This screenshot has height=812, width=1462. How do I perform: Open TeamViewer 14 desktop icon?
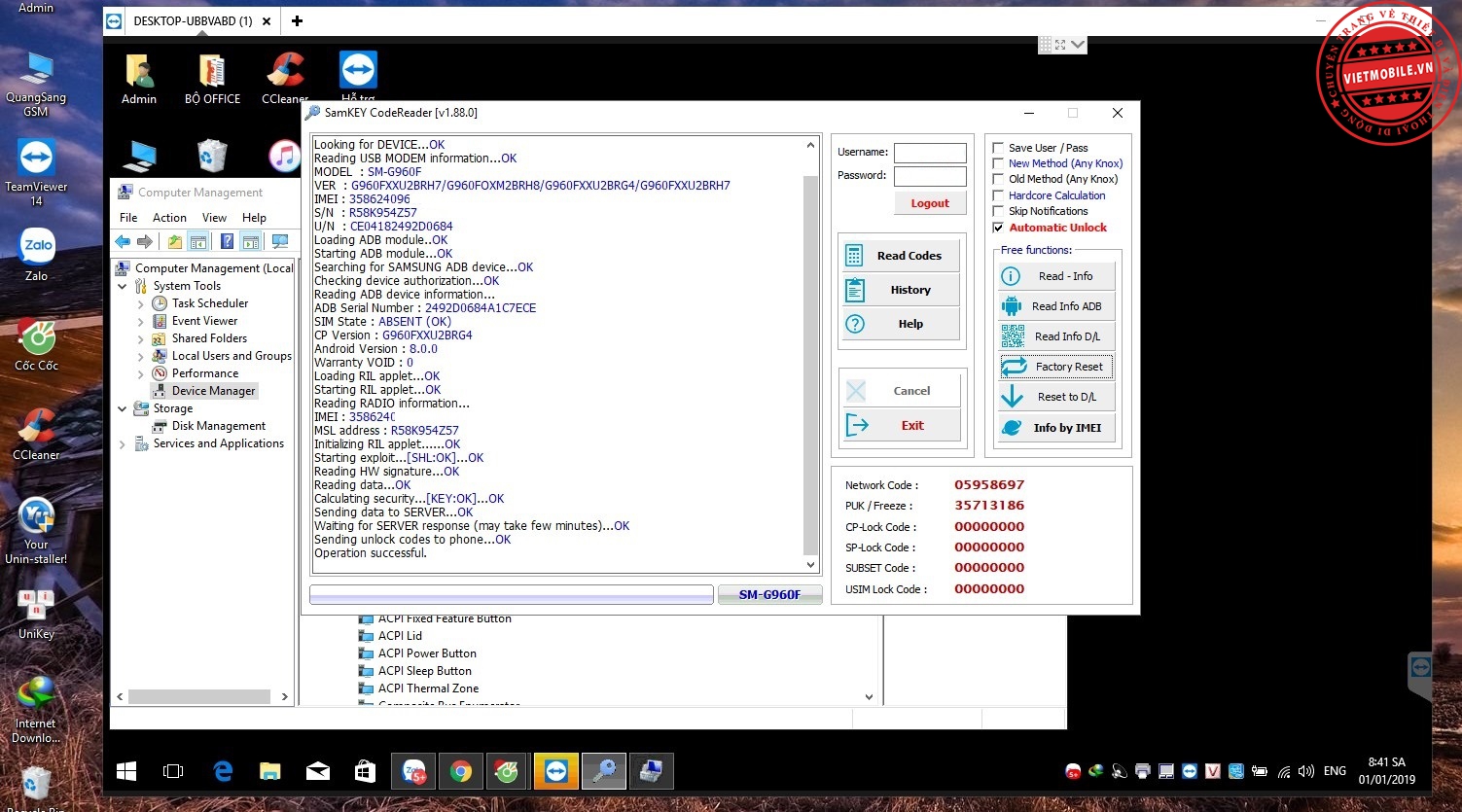coord(37,172)
